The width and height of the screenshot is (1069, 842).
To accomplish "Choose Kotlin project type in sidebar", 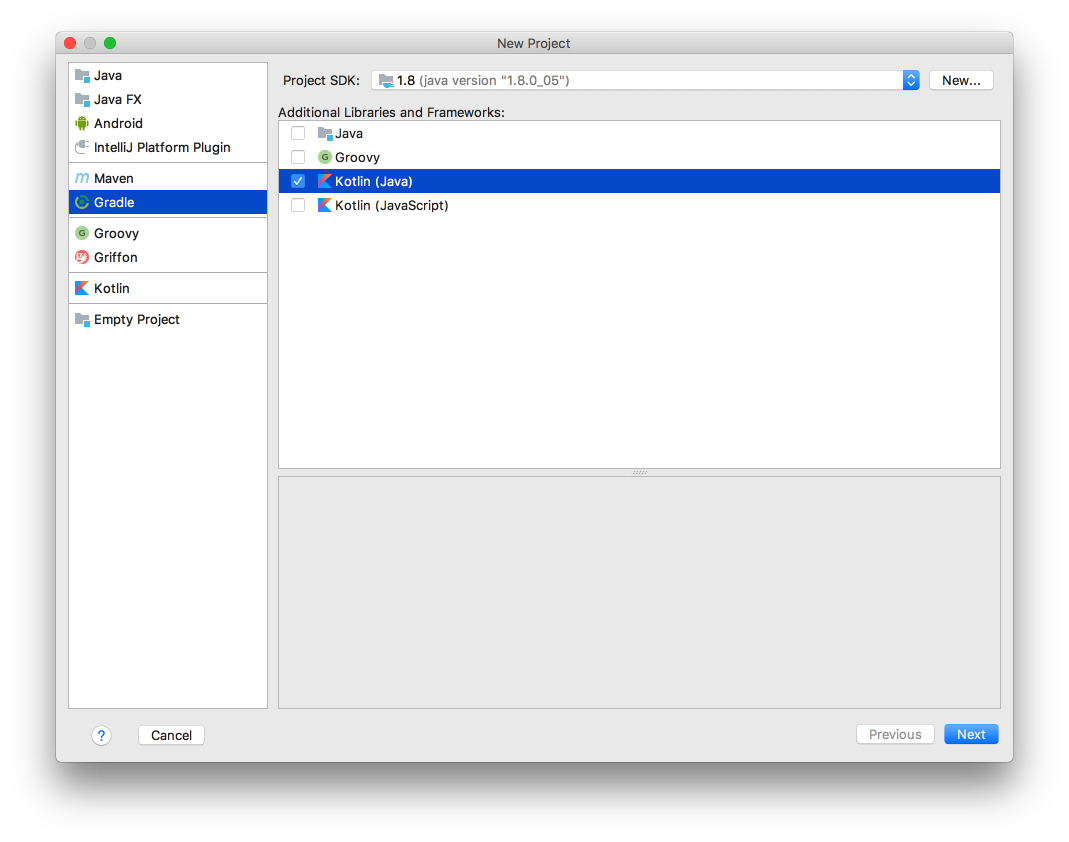I will (x=168, y=288).
